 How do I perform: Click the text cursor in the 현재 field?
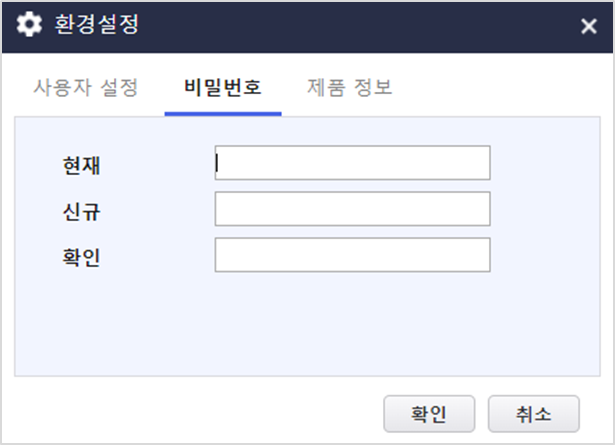tap(217, 163)
